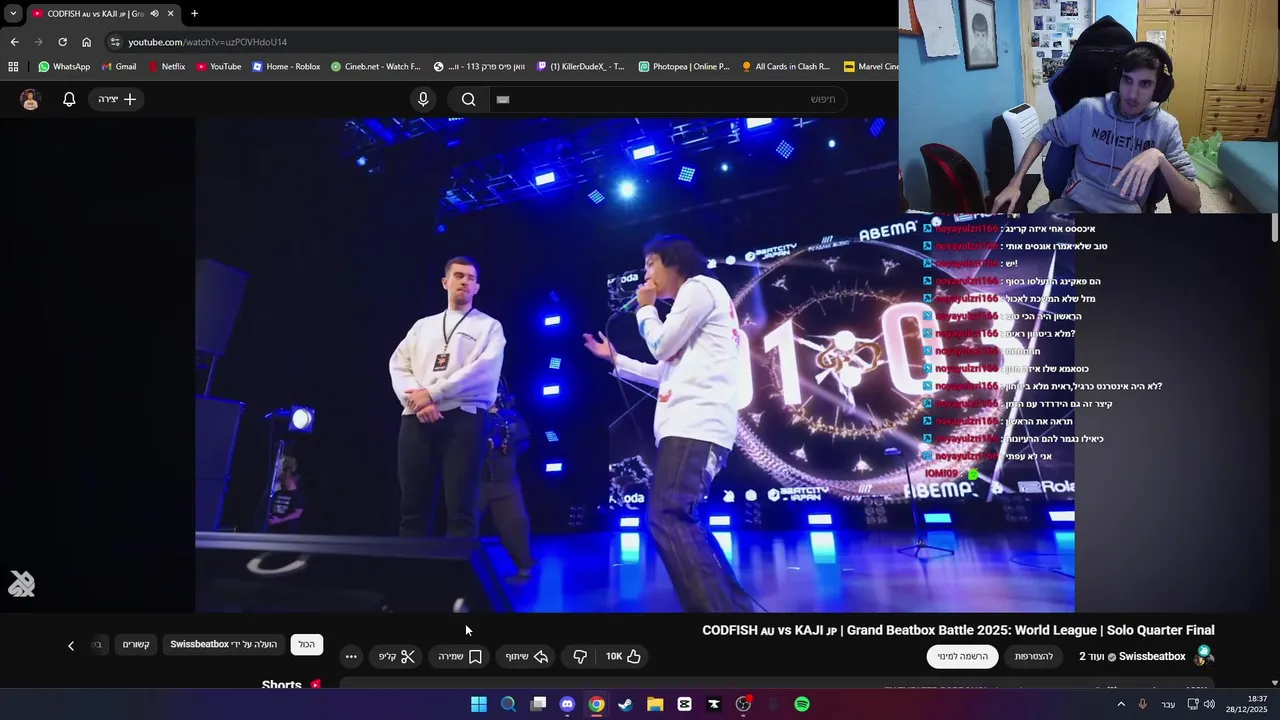Select the הכול filter chip
The height and width of the screenshot is (720, 1280).
click(x=307, y=644)
